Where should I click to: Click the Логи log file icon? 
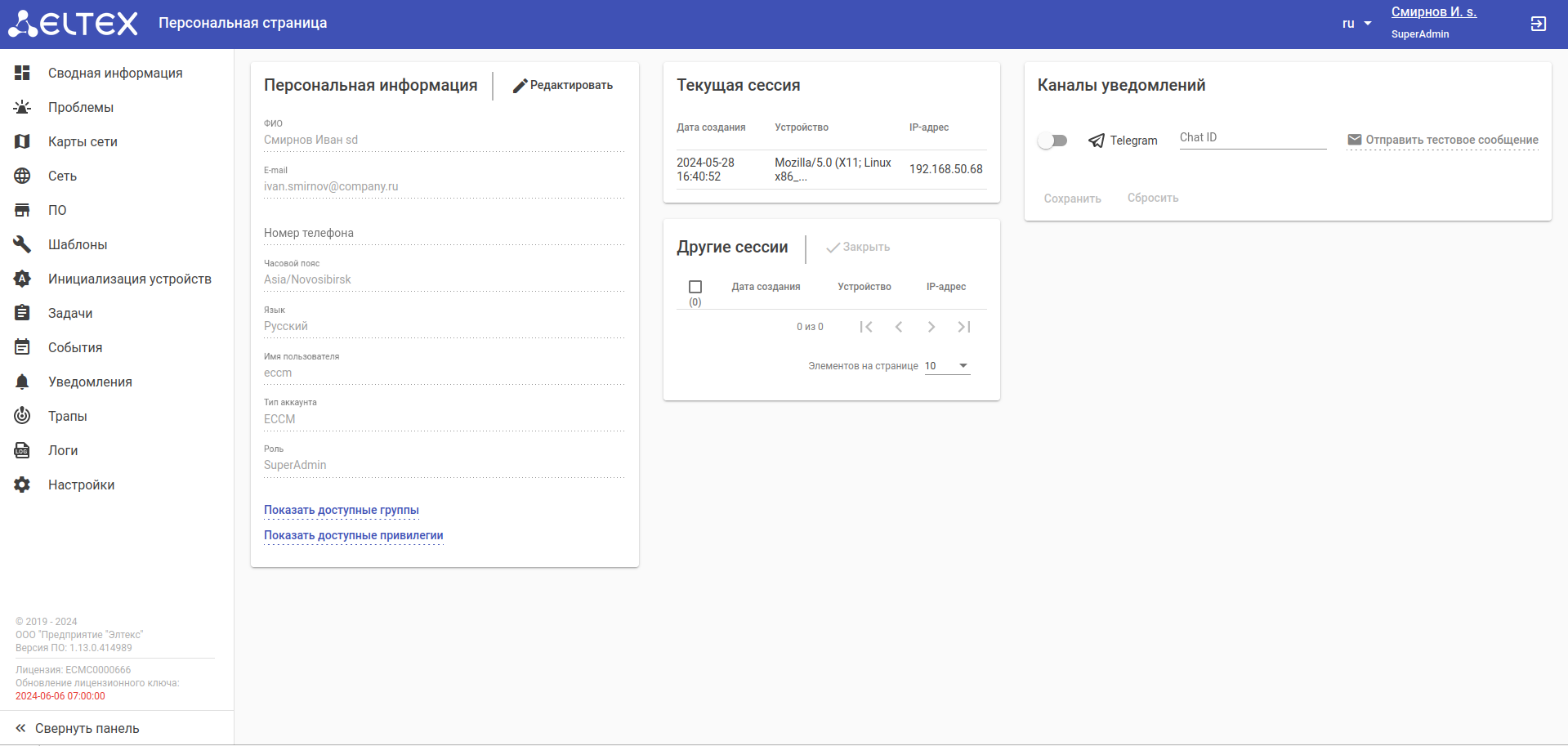pyautogui.click(x=22, y=450)
